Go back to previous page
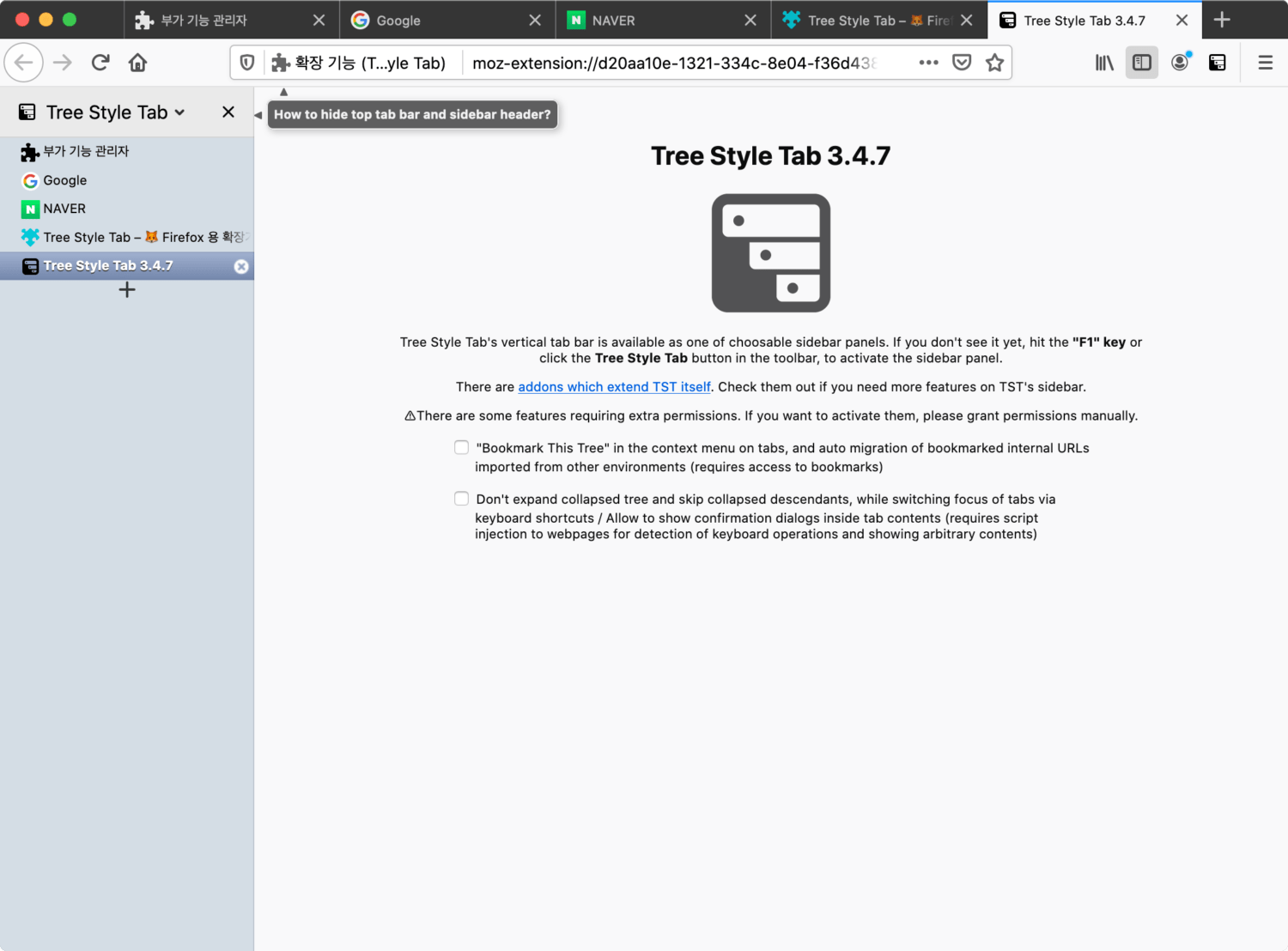 point(24,63)
